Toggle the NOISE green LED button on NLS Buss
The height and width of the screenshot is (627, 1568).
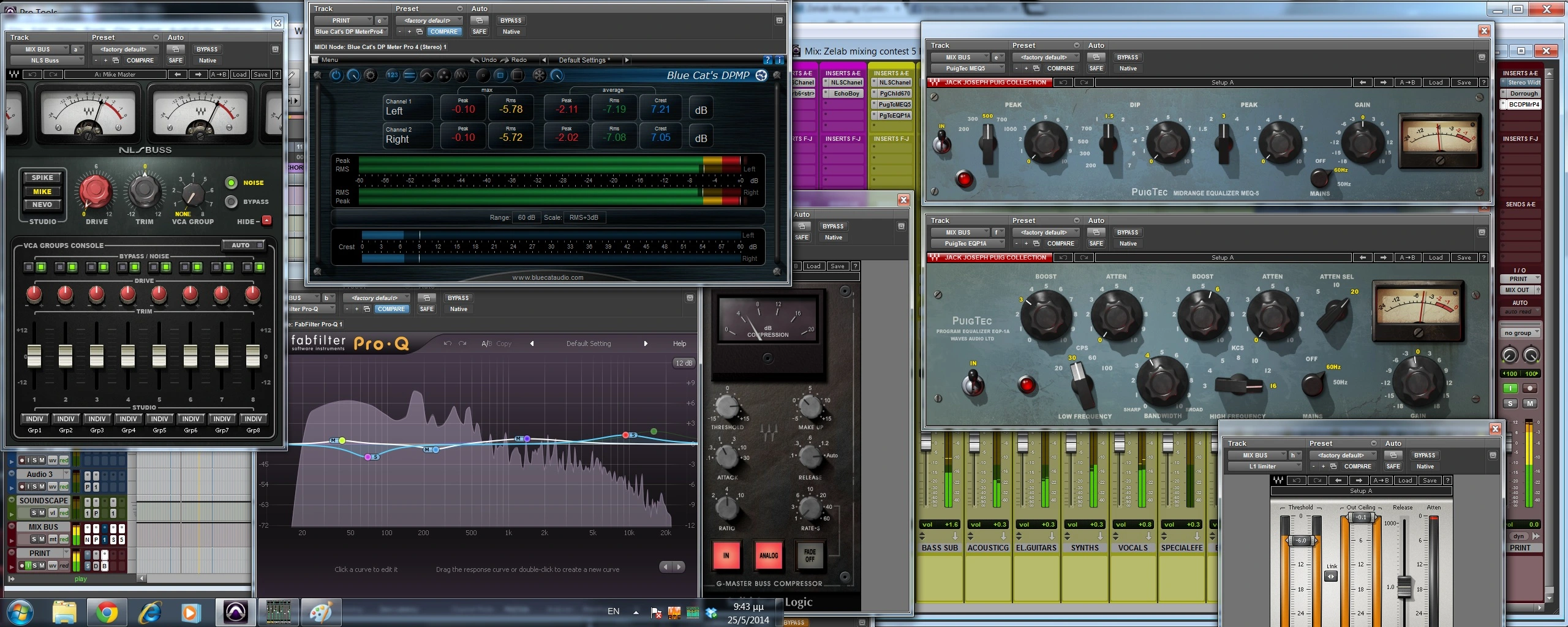pyautogui.click(x=231, y=182)
